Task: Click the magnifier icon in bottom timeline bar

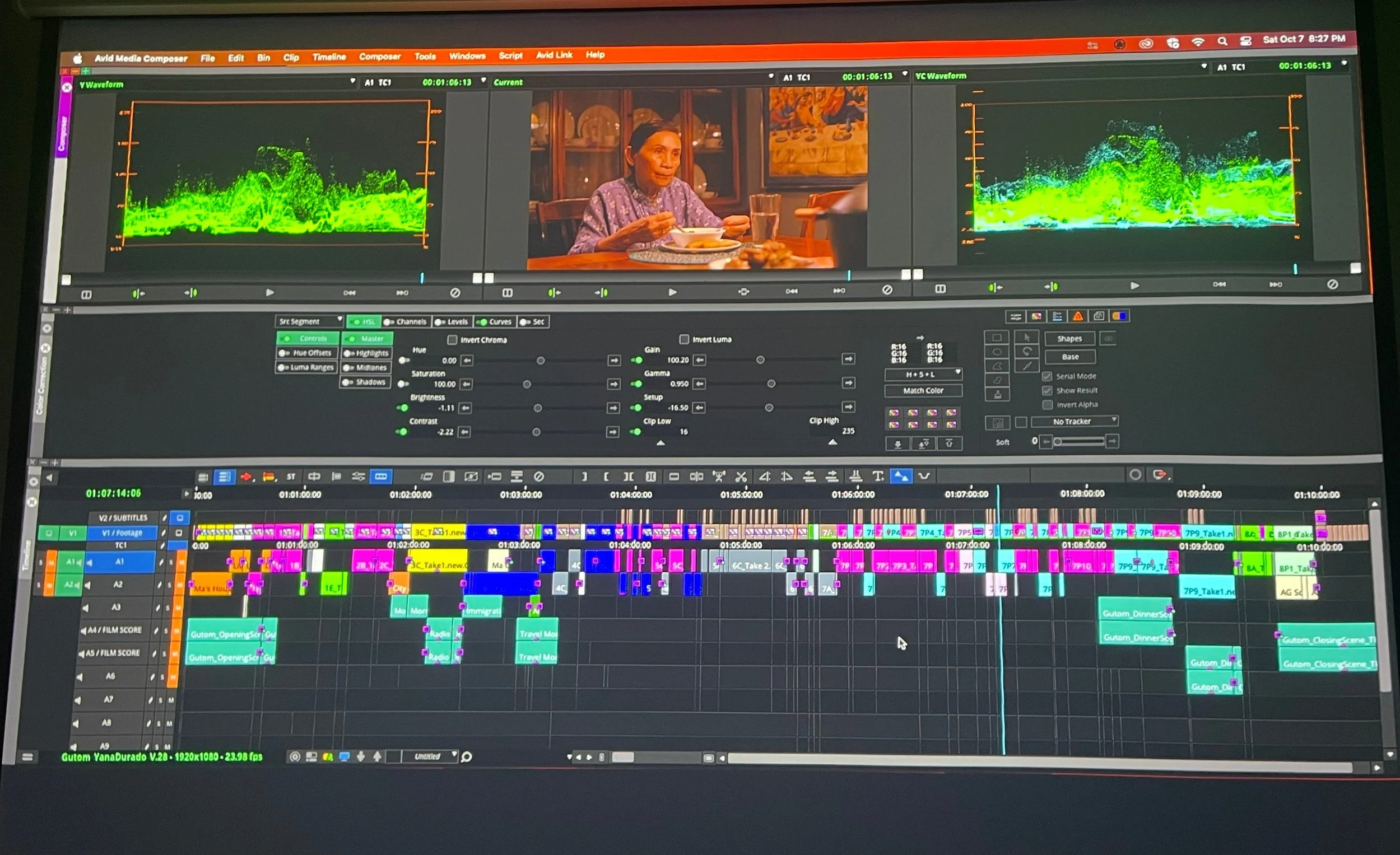Action: 467,757
